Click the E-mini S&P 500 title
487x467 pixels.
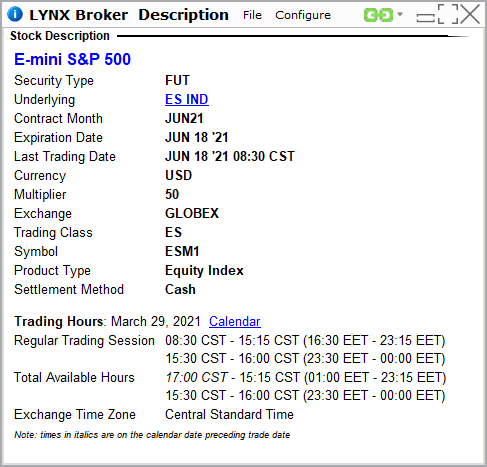tap(72, 59)
